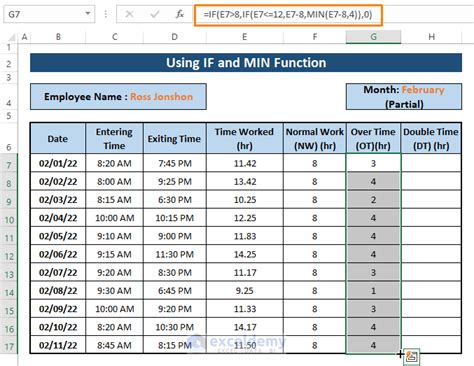Screen dimensions: 474x366
Task: Select overtime cell for 02/08/22 showing 1
Action: 373,291
